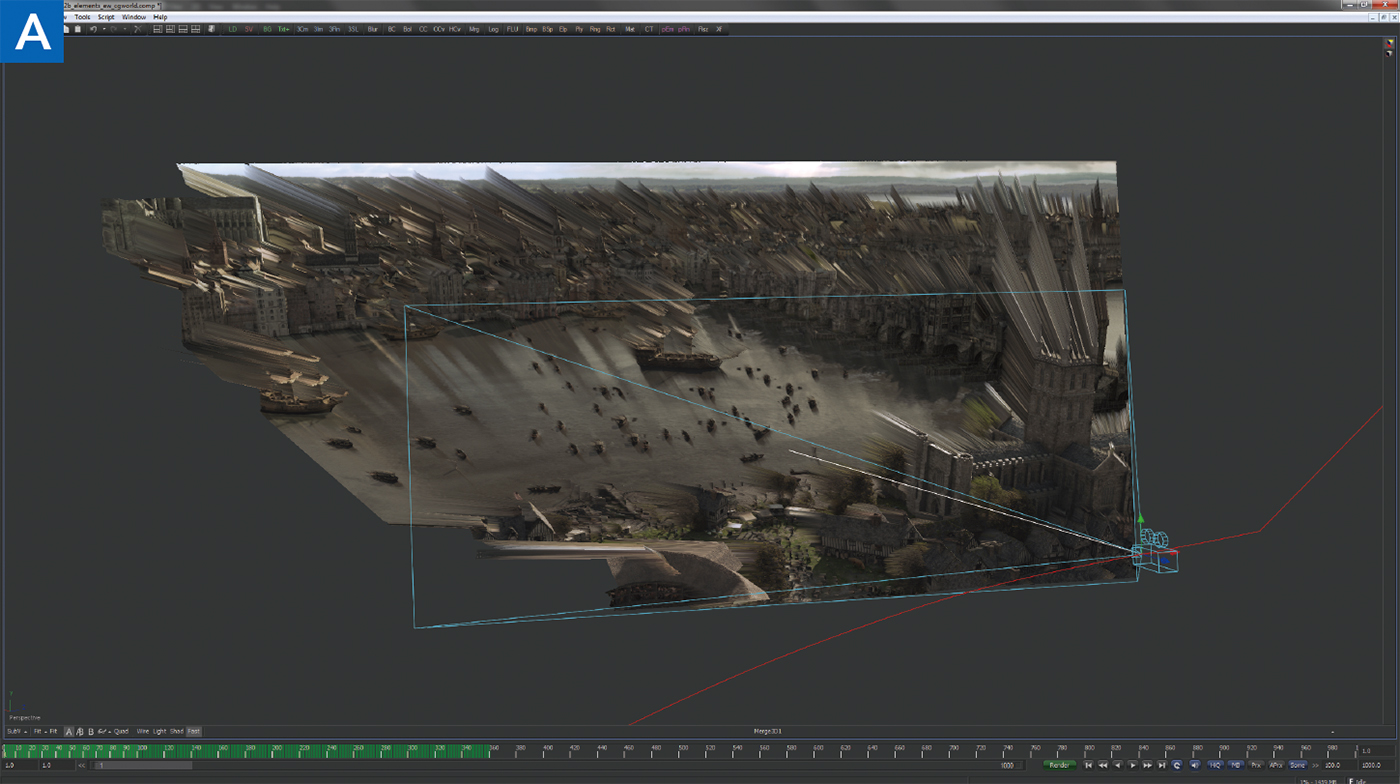Toggle Light lighting in viewer
This screenshot has width=1400, height=784.
[x=159, y=731]
